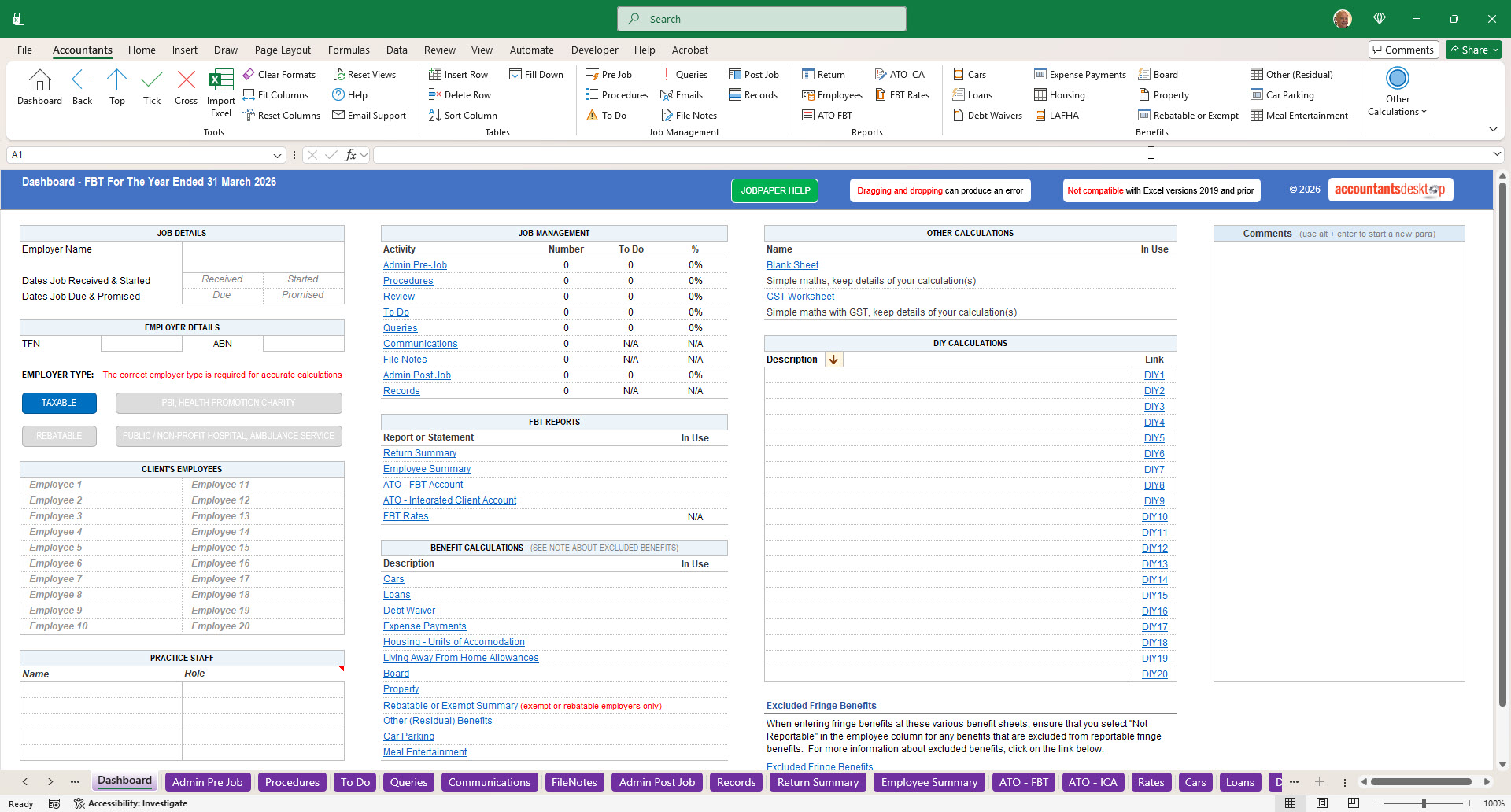The height and width of the screenshot is (812, 1511).
Task: Open the To Do warning icon
Action: [593, 116]
